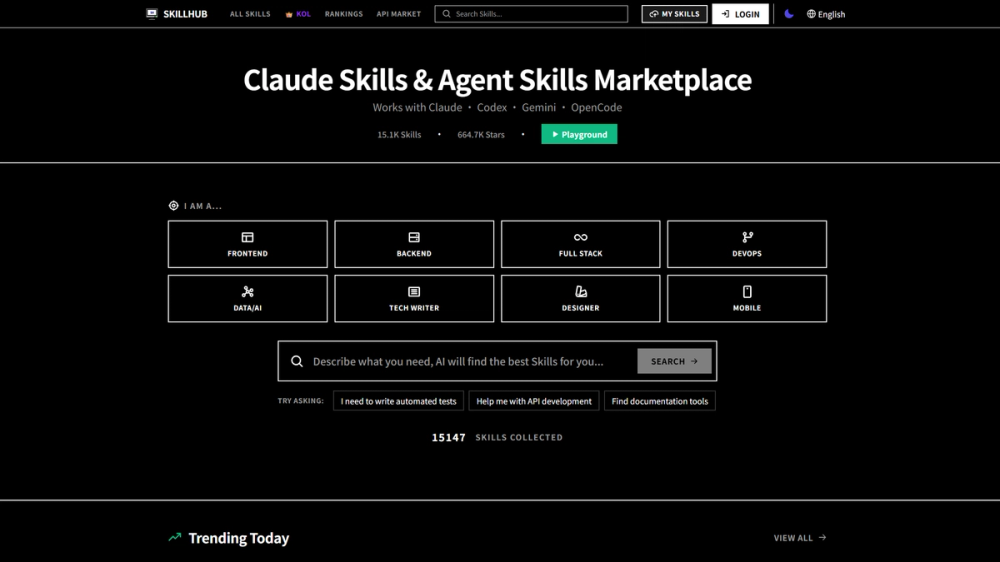
Task: Click the document icon on TECH WRITER card
Action: [x=414, y=292]
